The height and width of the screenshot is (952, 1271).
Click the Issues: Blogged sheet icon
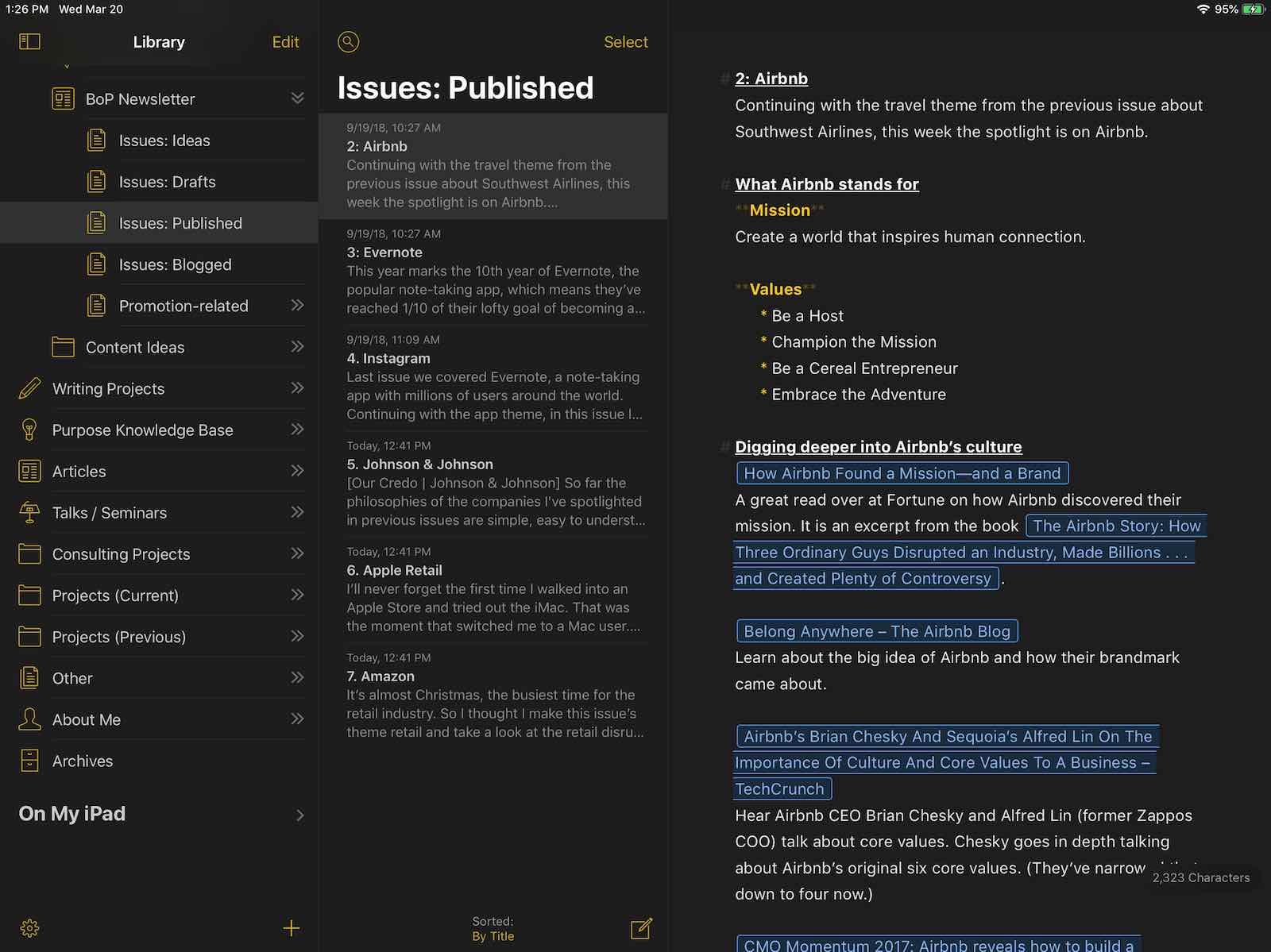click(96, 264)
